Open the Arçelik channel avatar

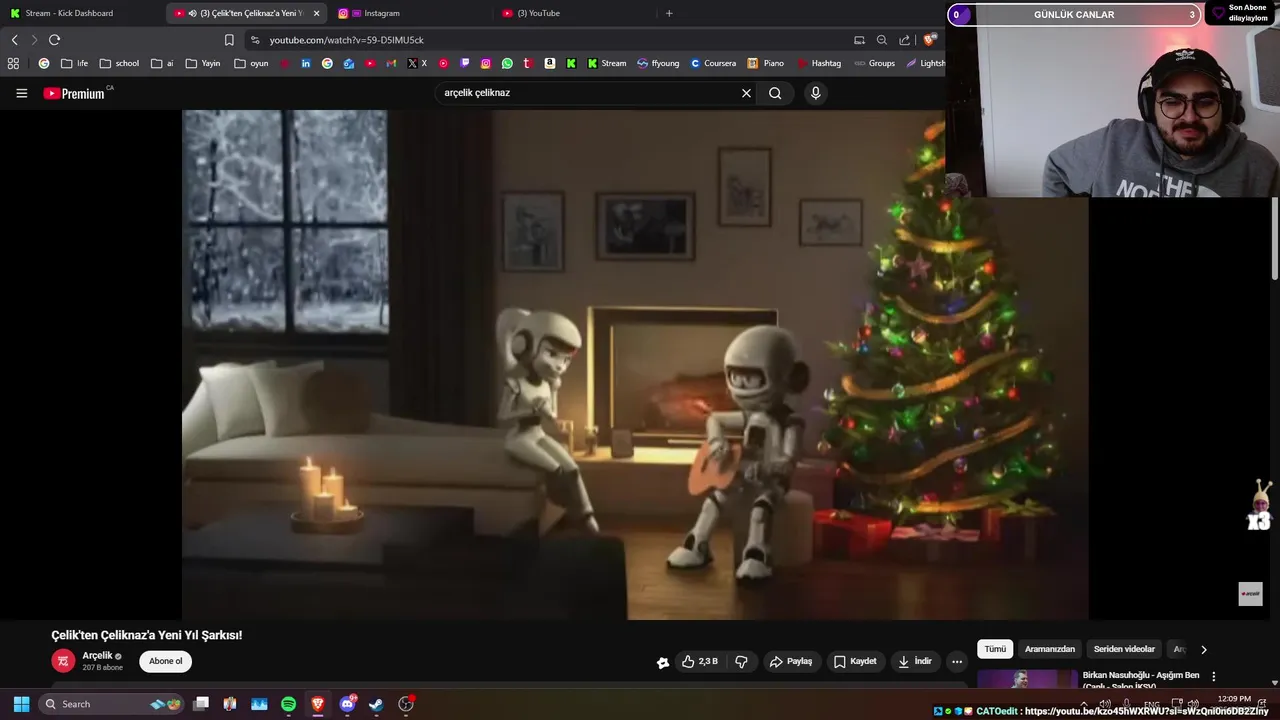(63, 661)
